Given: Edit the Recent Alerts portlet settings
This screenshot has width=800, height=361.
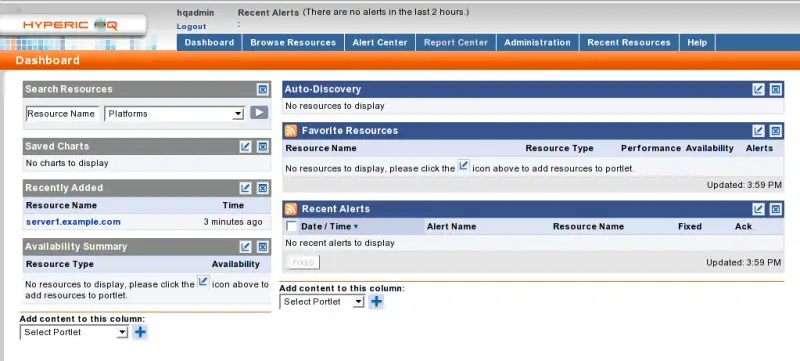Looking at the screenshot, I should [x=758, y=209].
